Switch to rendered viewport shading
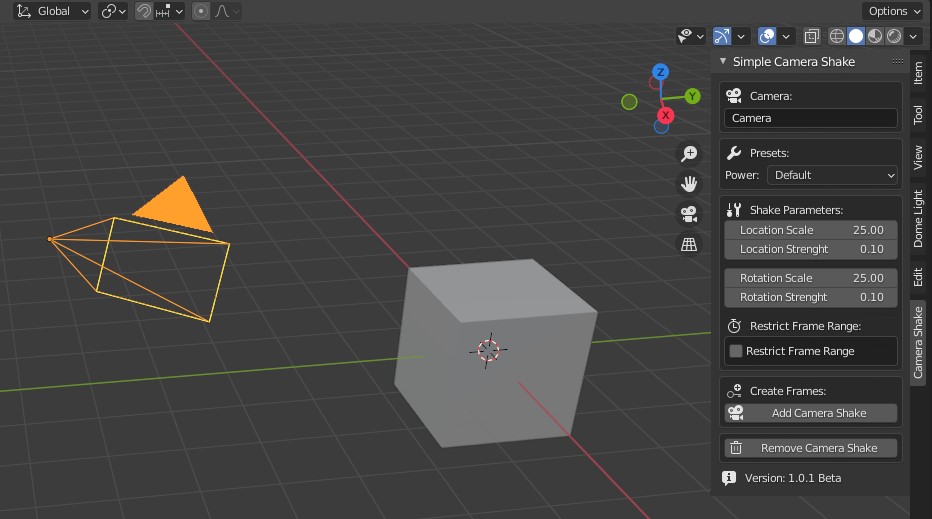Screen dimensions: 932x519 [893, 36]
